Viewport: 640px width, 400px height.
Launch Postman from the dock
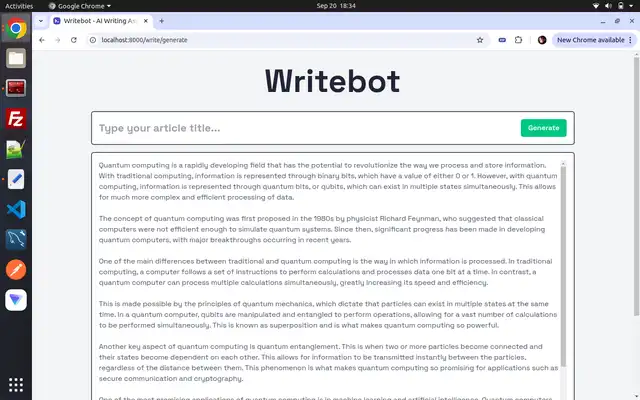tap(16, 270)
